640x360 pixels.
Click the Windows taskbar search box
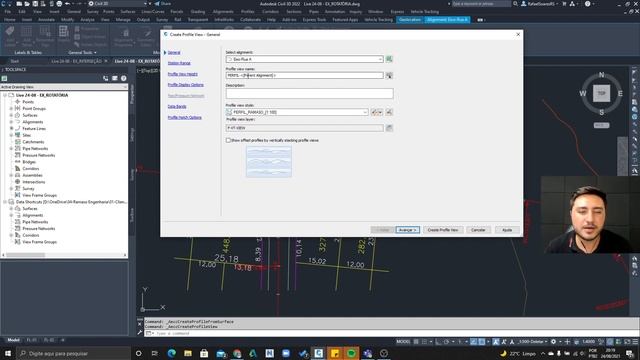click(73, 353)
